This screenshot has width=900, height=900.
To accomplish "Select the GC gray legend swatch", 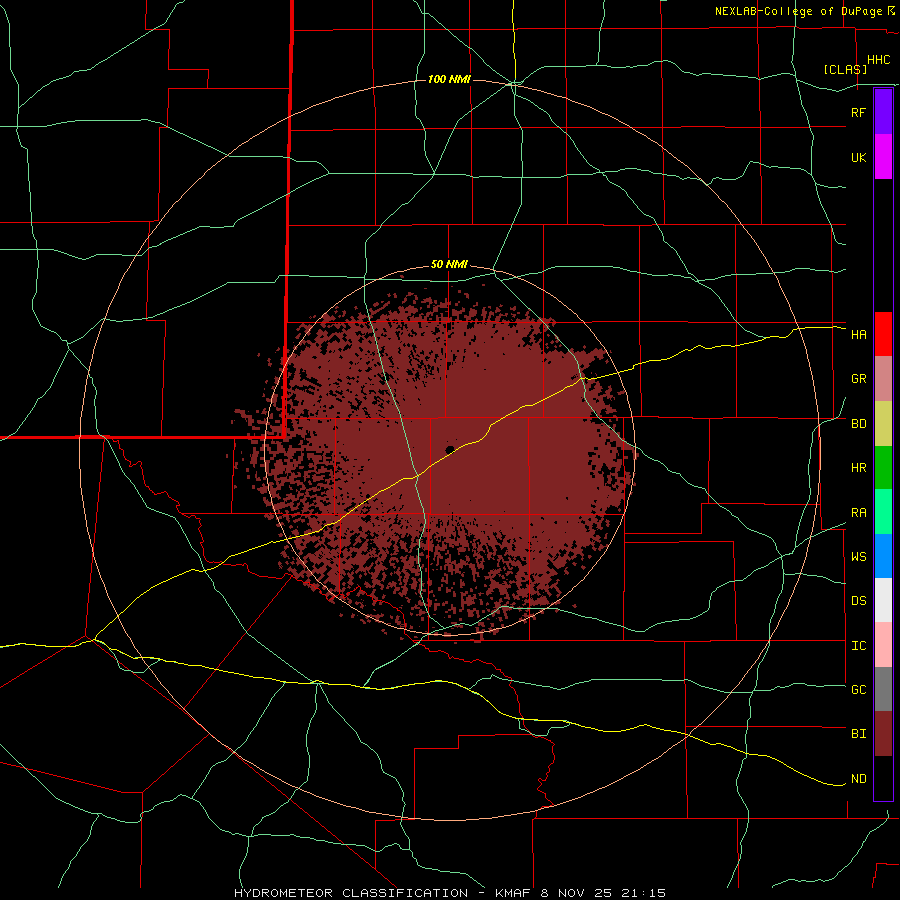I will coord(883,689).
